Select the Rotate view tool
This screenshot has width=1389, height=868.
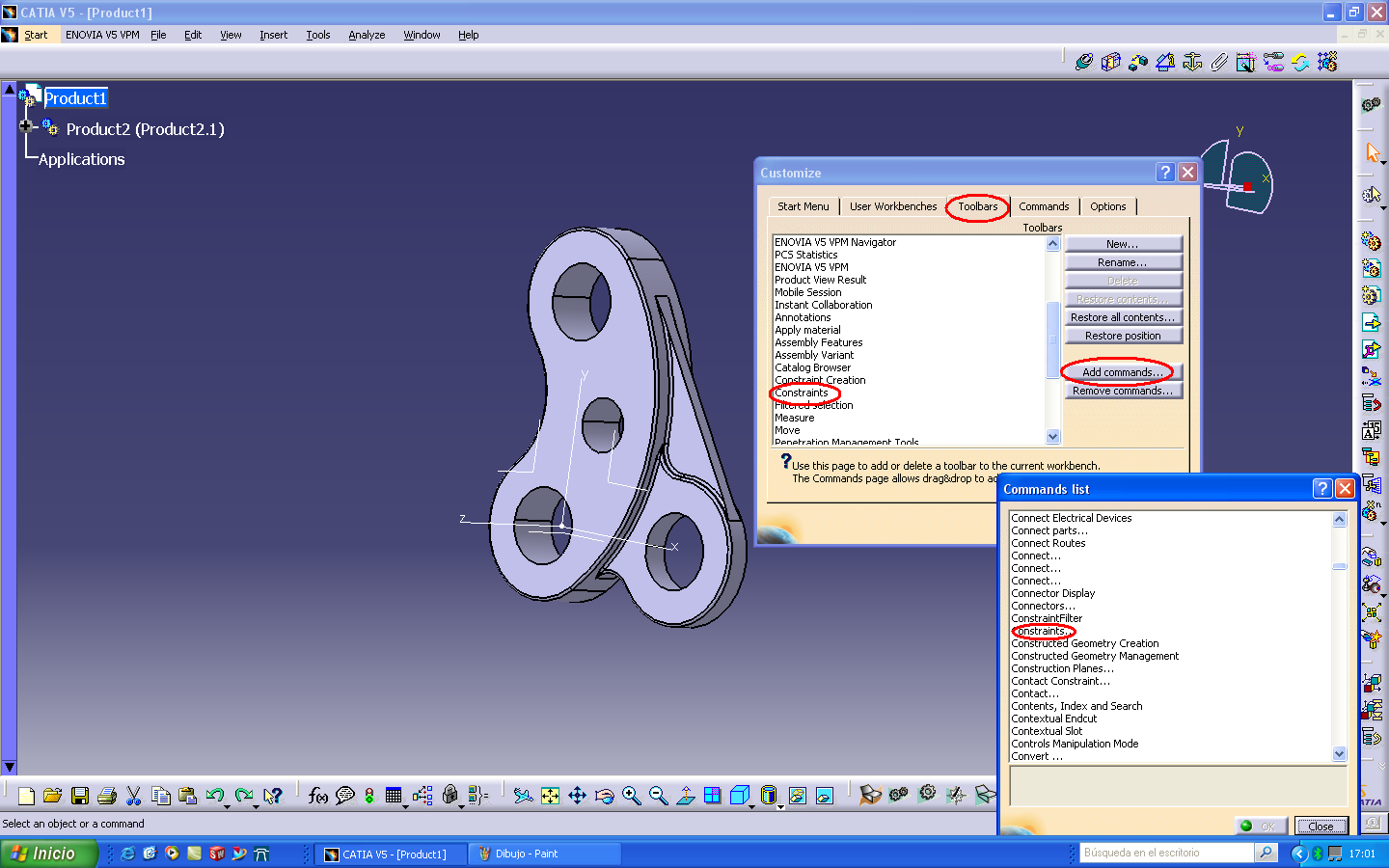(604, 796)
